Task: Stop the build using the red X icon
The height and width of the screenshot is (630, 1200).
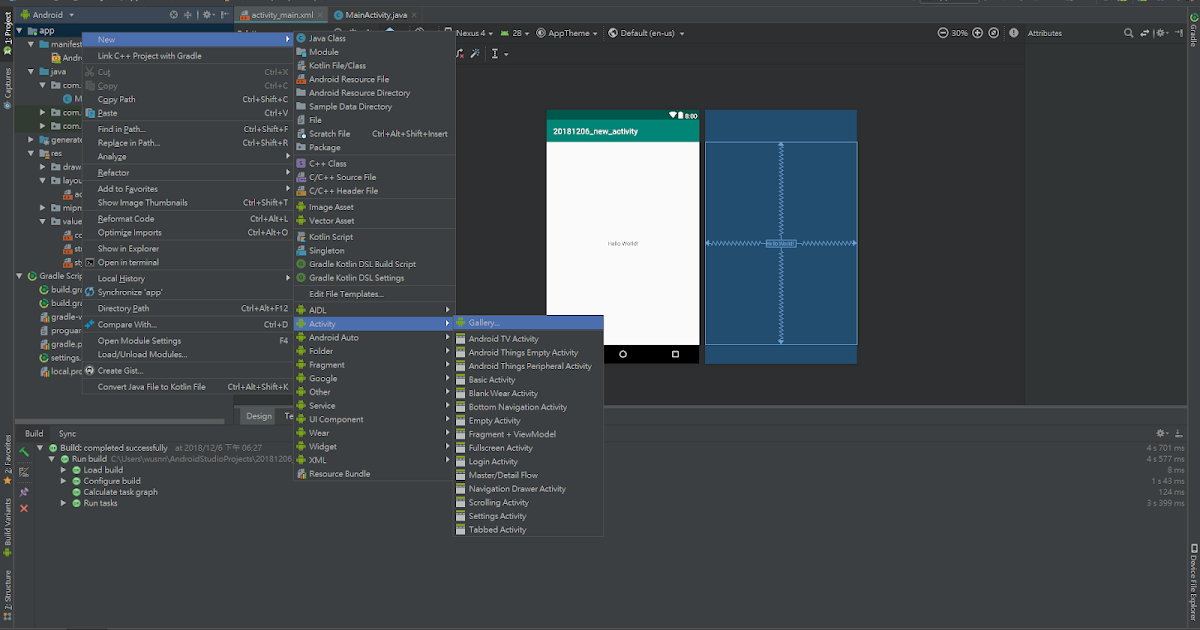Action: (x=23, y=507)
